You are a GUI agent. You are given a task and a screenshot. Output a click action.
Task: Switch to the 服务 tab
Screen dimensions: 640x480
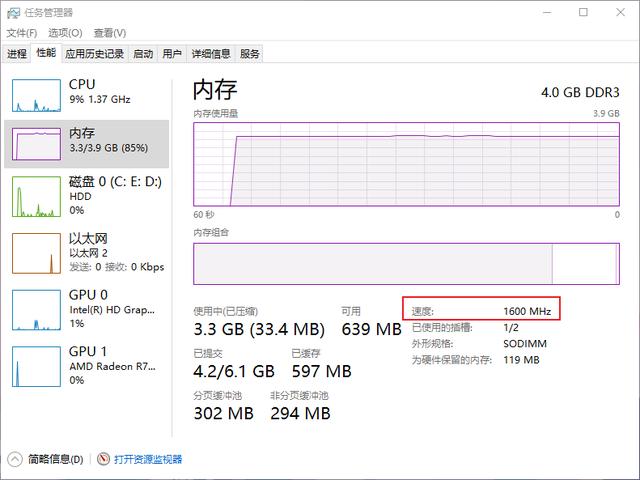(x=249, y=53)
